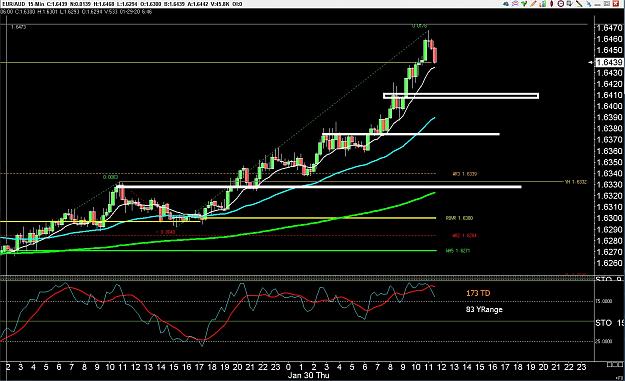Click the 1.6410 price axis label

tap(609, 95)
